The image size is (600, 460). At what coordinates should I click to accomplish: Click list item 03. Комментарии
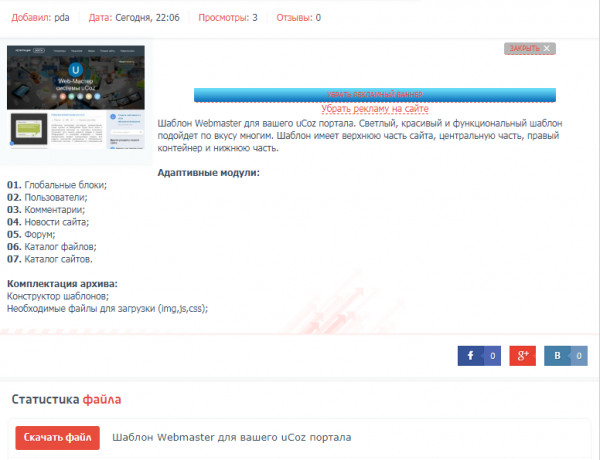point(46,210)
